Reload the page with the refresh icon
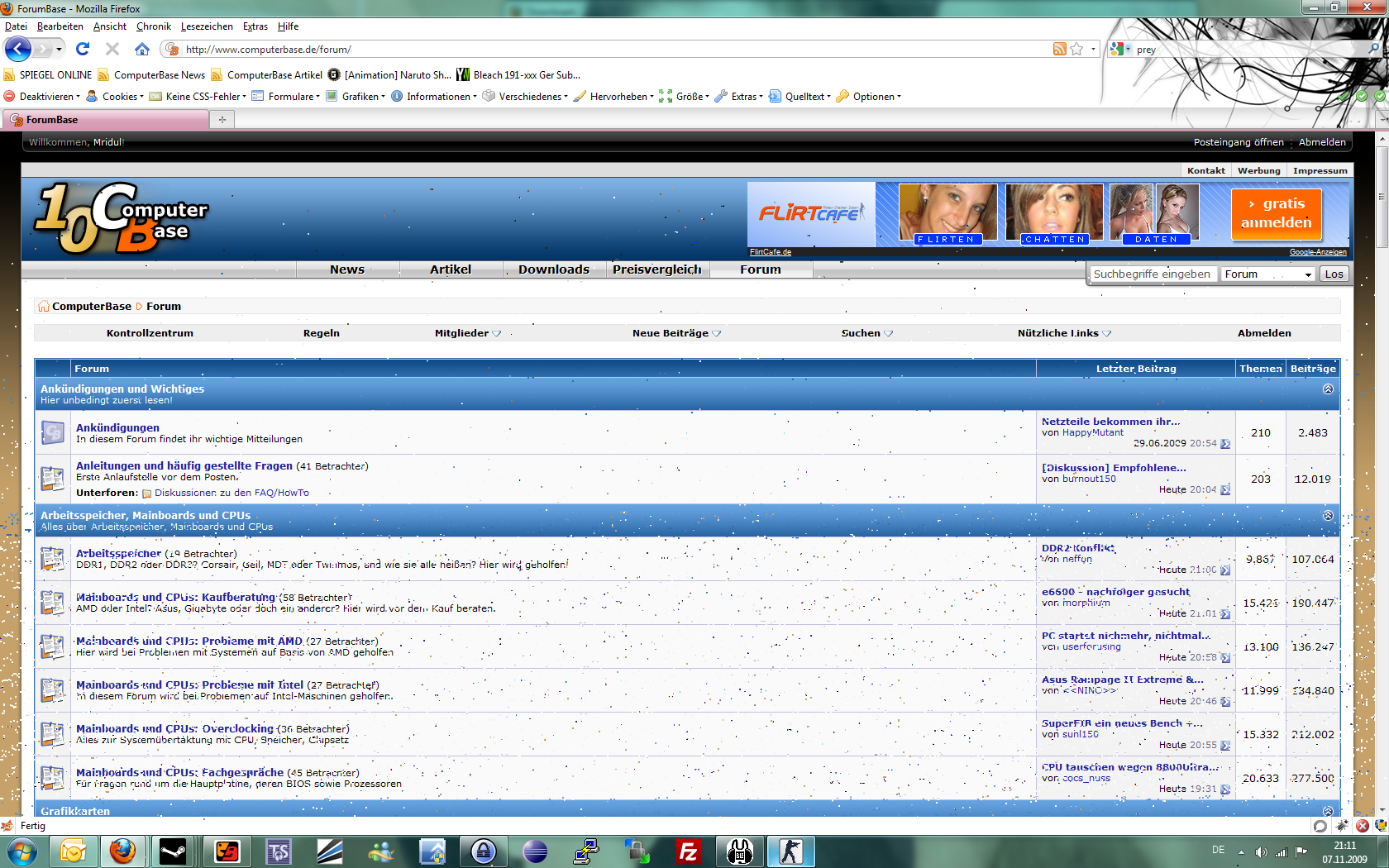Screen dimensions: 1389x868 coord(83,49)
